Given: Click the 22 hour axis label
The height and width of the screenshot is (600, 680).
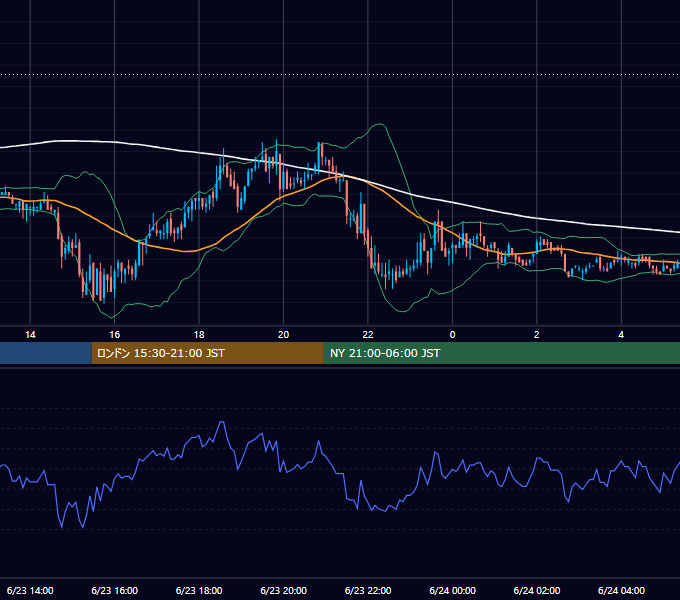Looking at the screenshot, I should (x=368, y=335).
